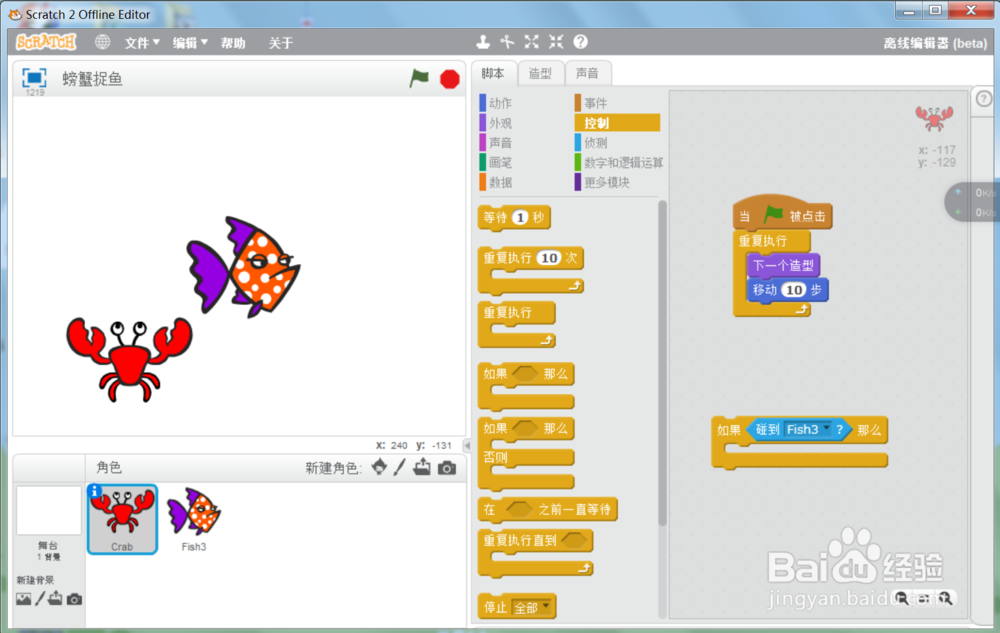Switch to the 造型 tab
The height and width of the screenshot is (633, 1000).
(x=541, y=72)
